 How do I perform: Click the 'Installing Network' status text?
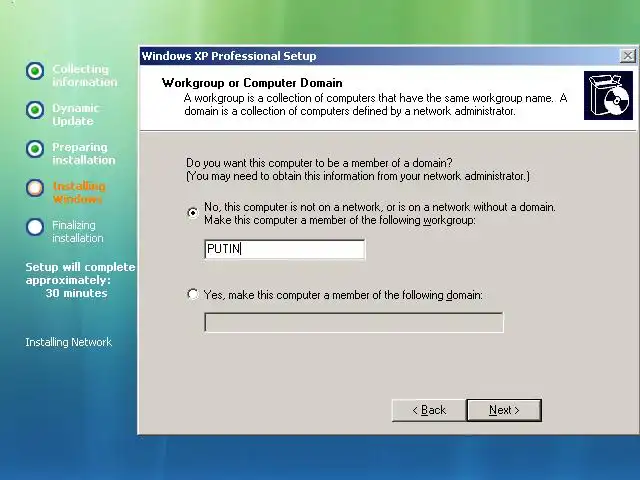[x=69, y=342]
